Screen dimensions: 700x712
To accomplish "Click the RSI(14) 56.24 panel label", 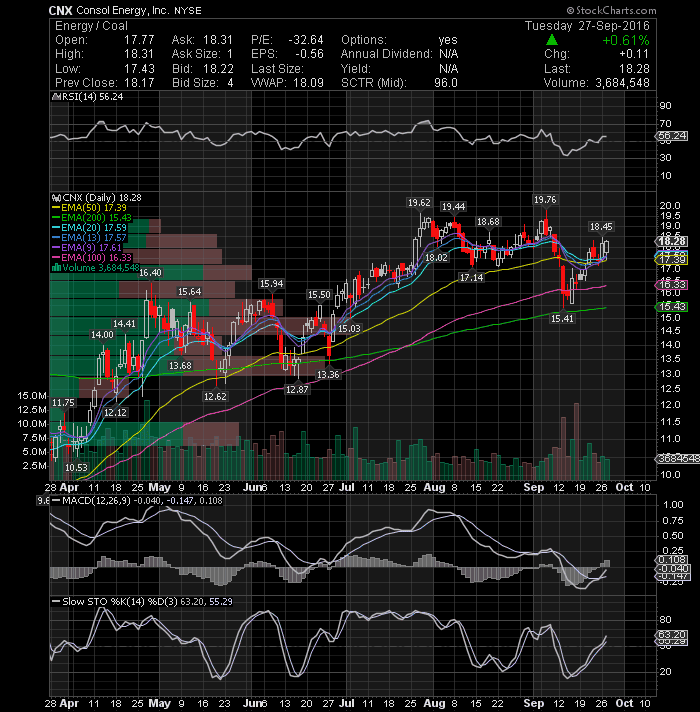I will coord(92,97).
